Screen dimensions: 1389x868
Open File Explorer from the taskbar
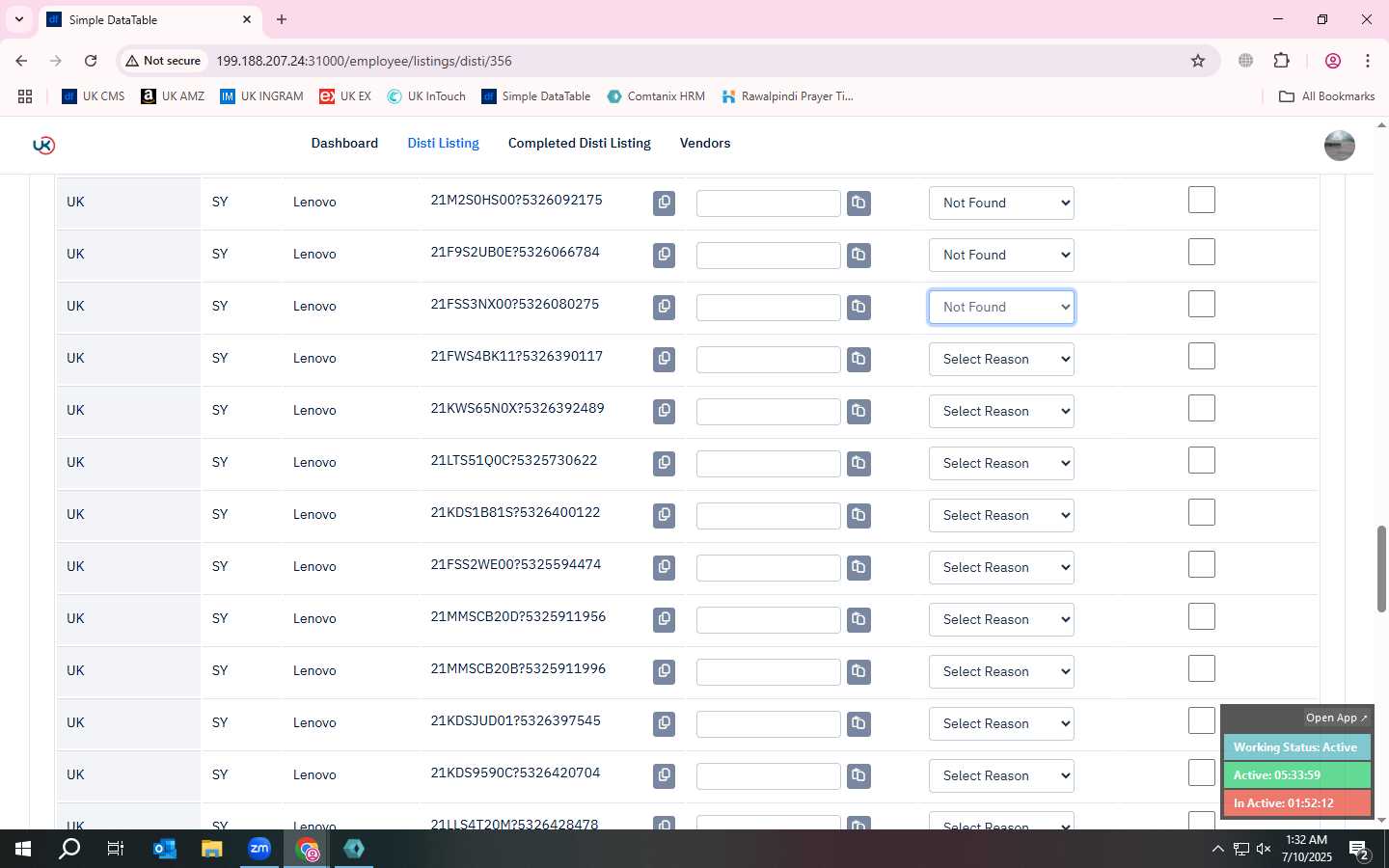[211, 849]
